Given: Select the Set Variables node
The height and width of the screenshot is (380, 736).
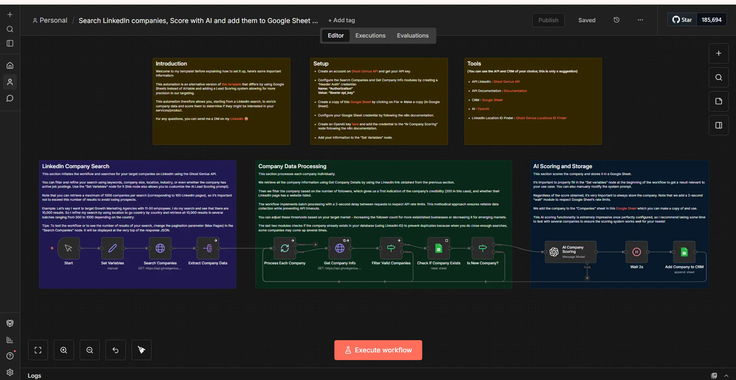Looking at the screenshot, I should pyautogui.click(x=113, y=248).
